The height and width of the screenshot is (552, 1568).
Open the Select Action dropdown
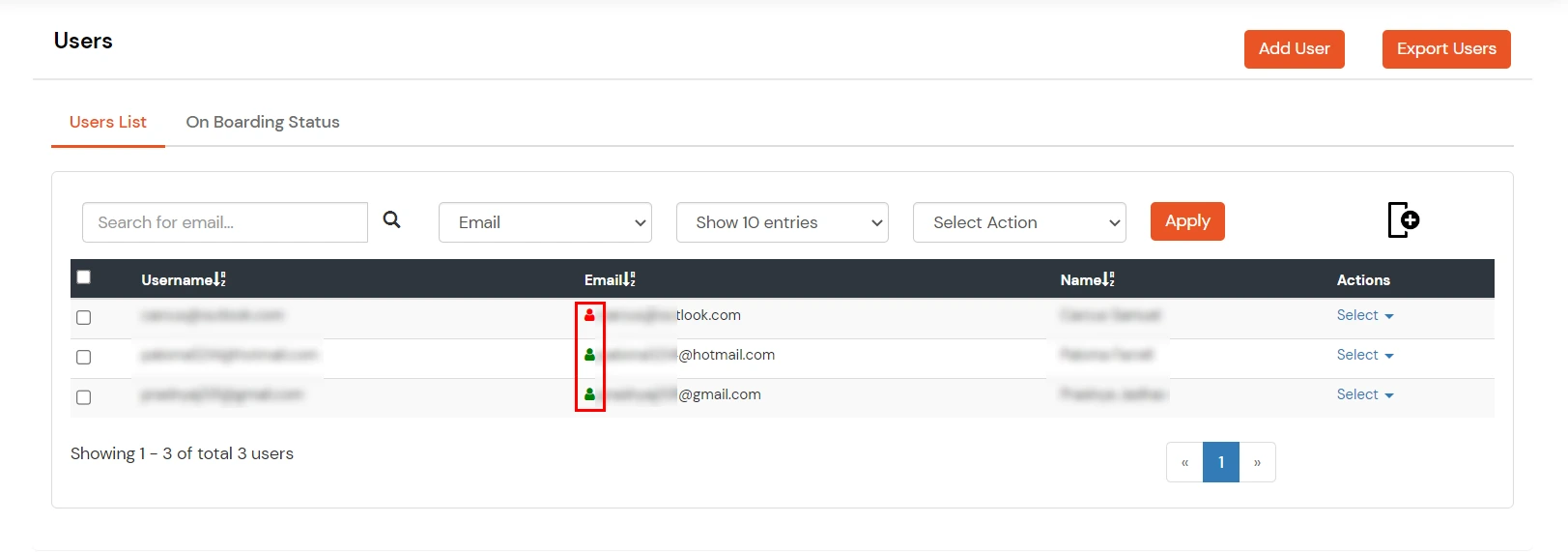(1019, 222)
